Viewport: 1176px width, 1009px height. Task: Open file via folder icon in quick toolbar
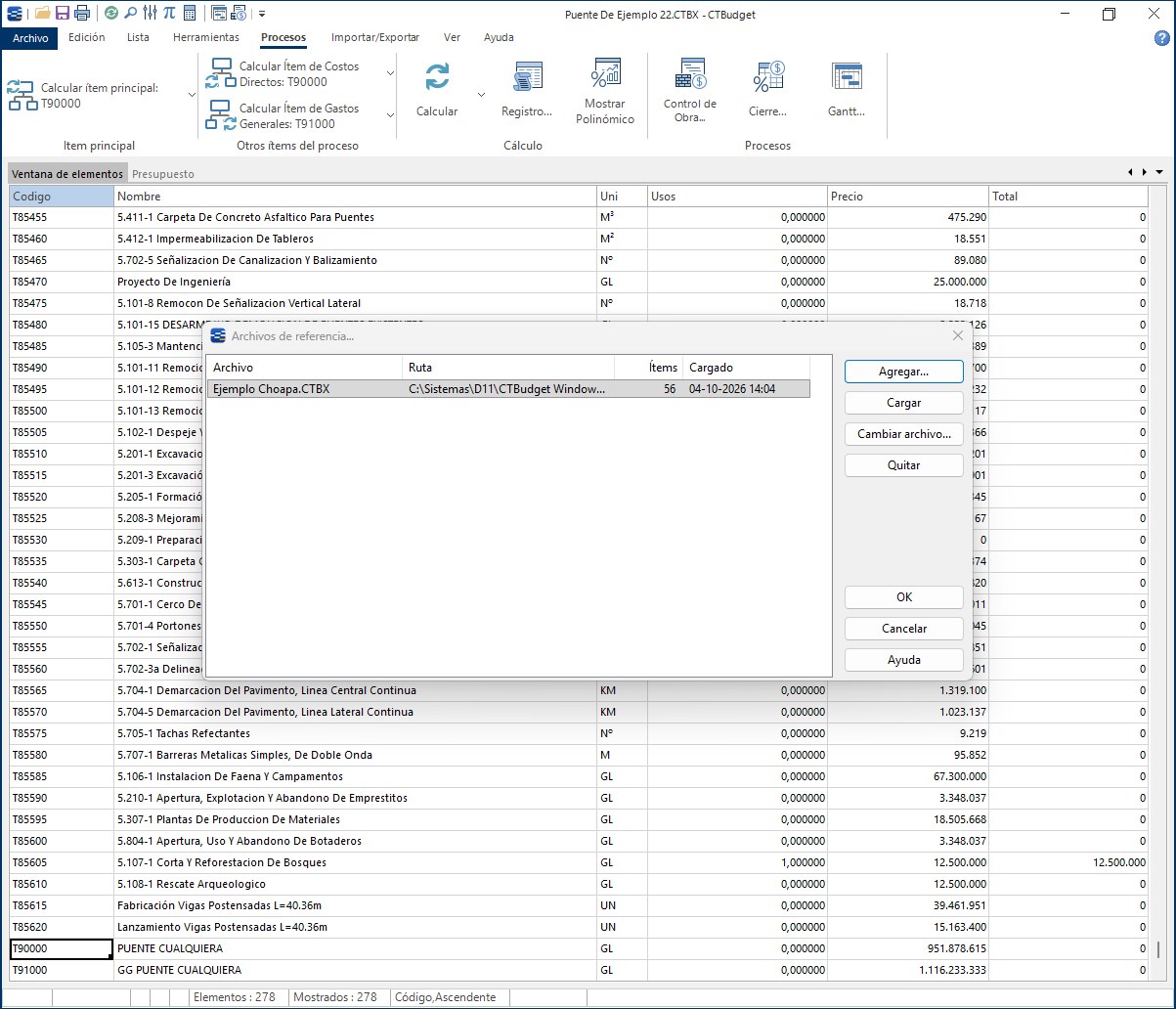click(42, 14)
